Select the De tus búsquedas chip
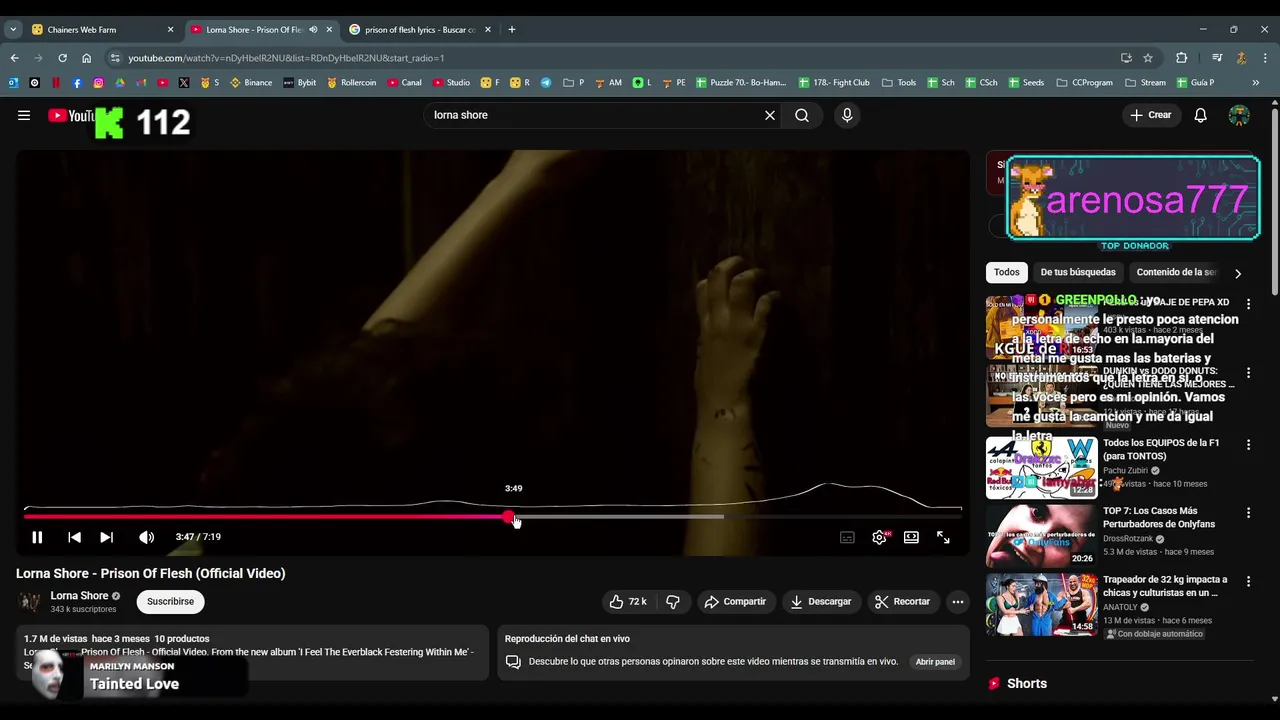The height and width of the screenshot is (720, 1280). (x=1078, y=272)
